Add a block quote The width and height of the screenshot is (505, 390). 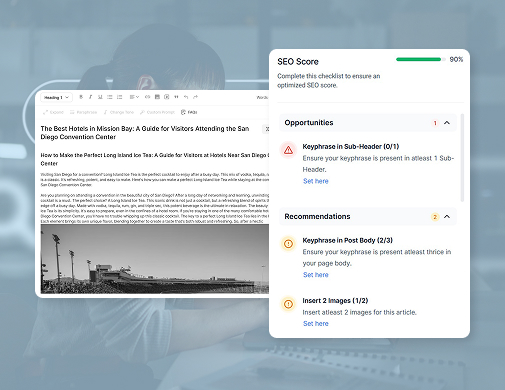tap(176, 97)
